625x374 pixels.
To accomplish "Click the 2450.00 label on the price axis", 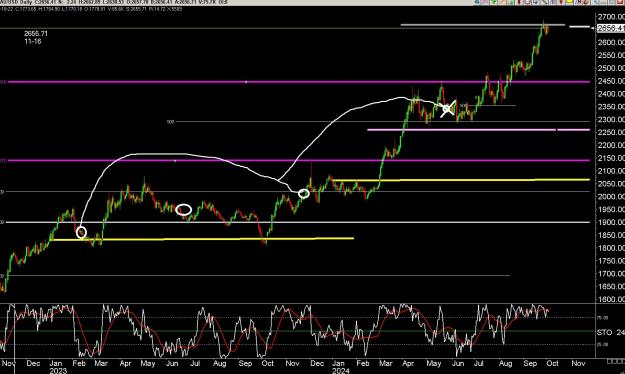I will point(611,81).
